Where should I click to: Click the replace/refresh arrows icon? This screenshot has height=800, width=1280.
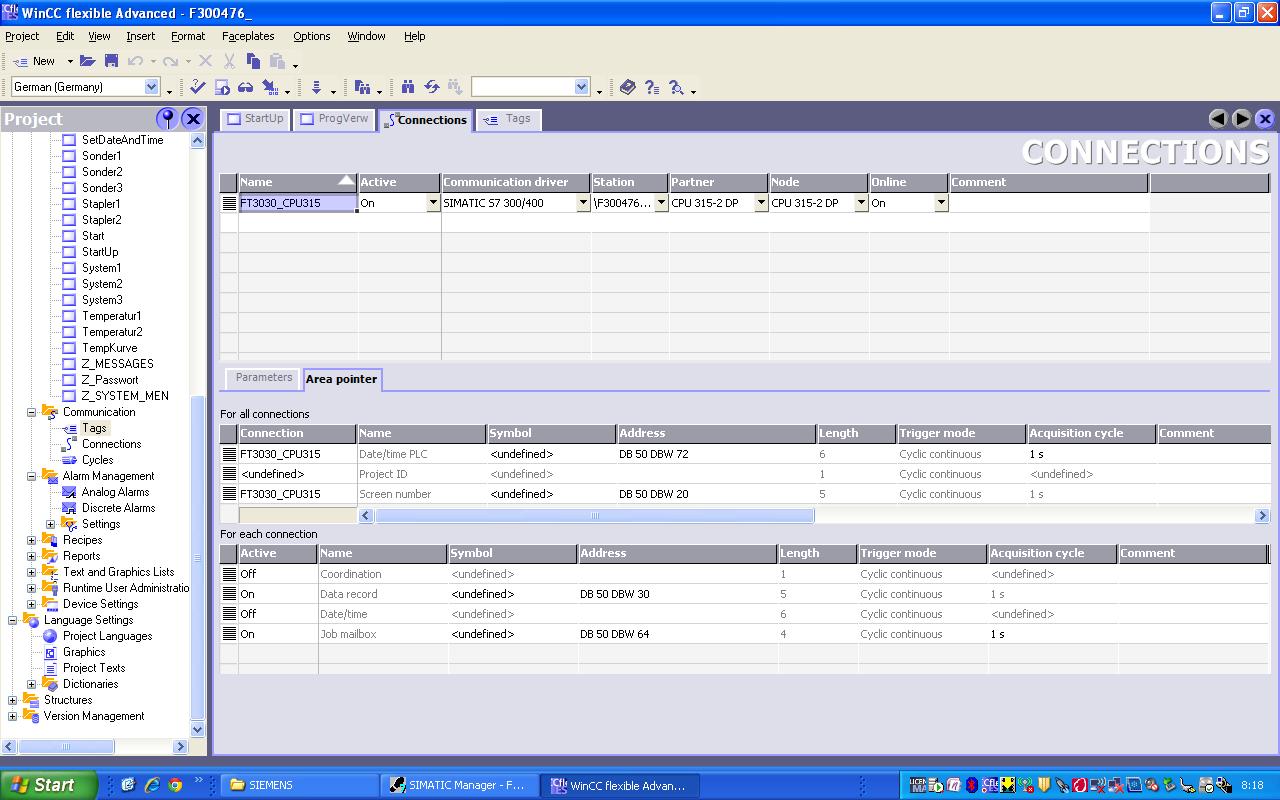(432, 87)
